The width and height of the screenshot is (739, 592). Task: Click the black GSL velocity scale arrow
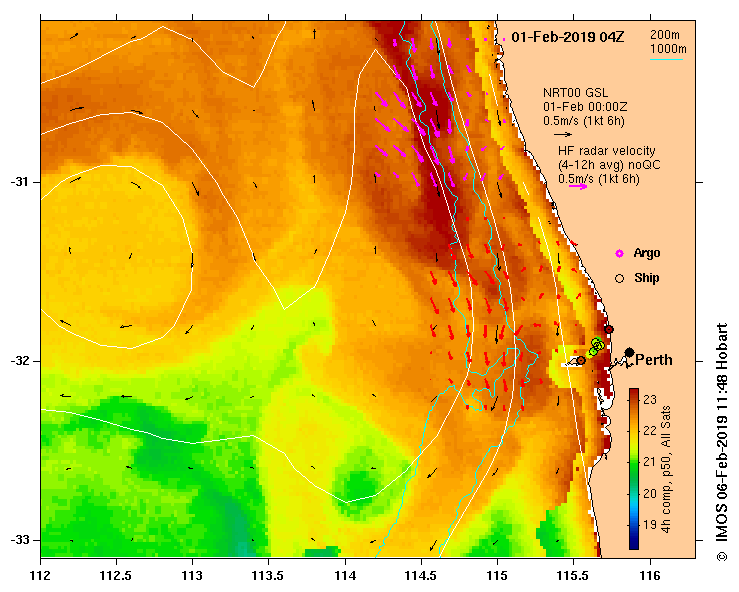click(563, 134)
